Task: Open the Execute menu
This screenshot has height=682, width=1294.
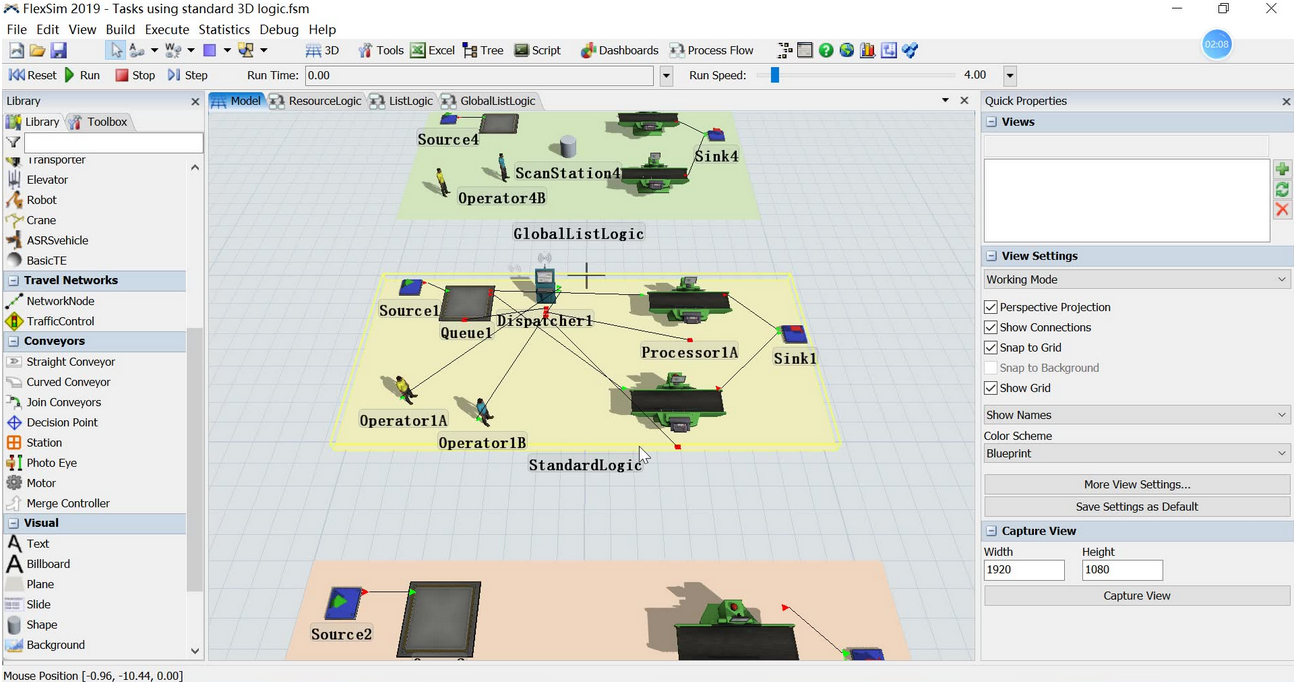Action: [167, 29]
